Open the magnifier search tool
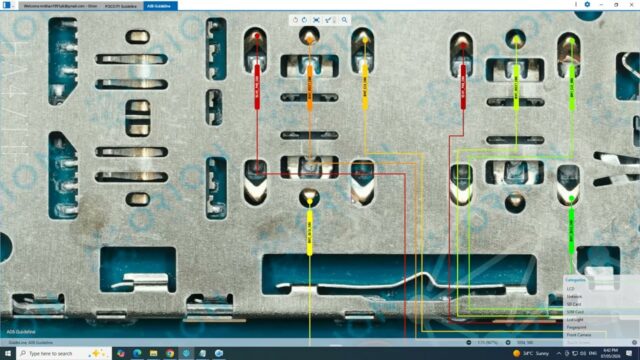640x360 pixels. [x=344, y=20]
